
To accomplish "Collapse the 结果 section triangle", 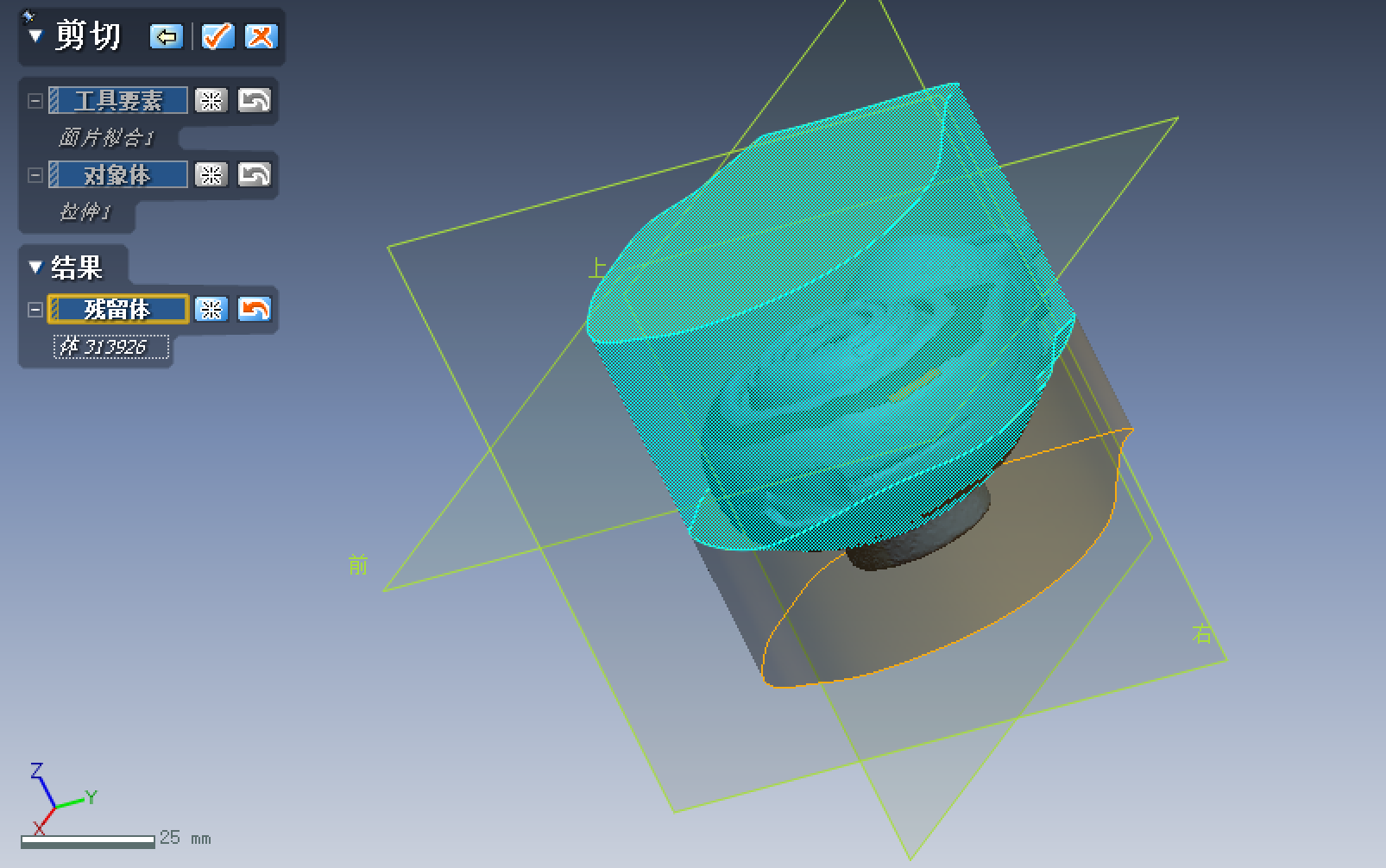I will point(35,267).
